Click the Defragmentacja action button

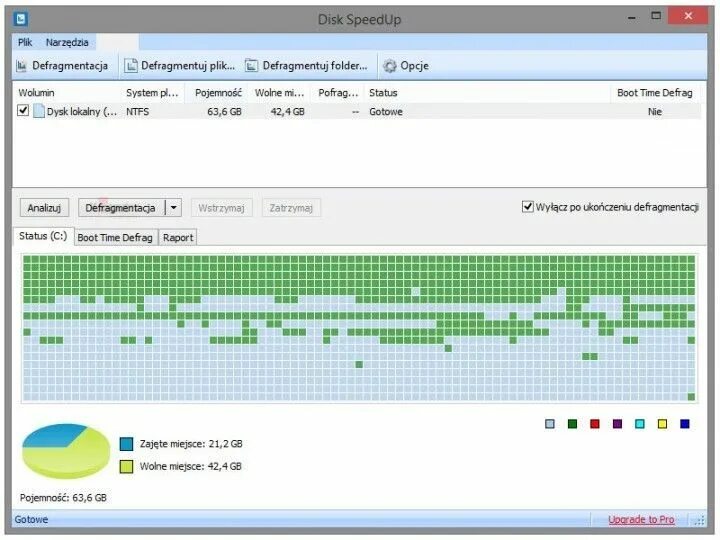click(x=121, y=208)
